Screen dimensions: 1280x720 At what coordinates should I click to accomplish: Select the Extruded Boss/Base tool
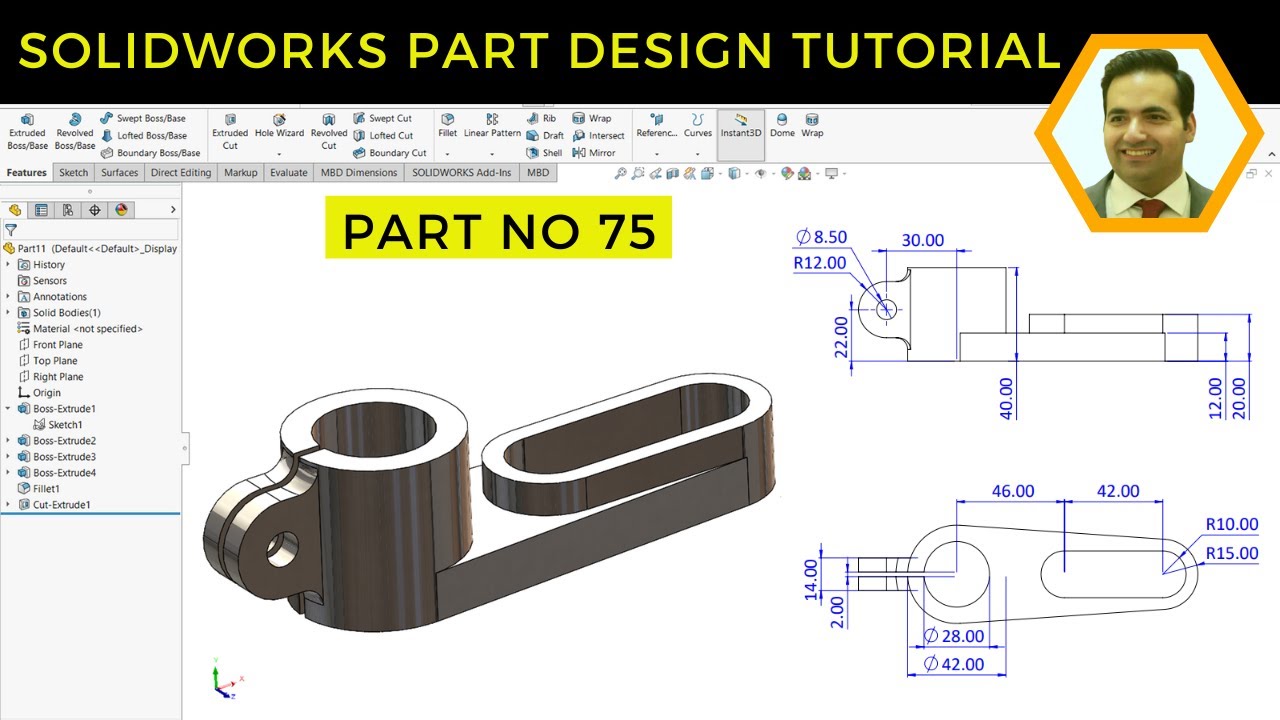click(27, 131)
